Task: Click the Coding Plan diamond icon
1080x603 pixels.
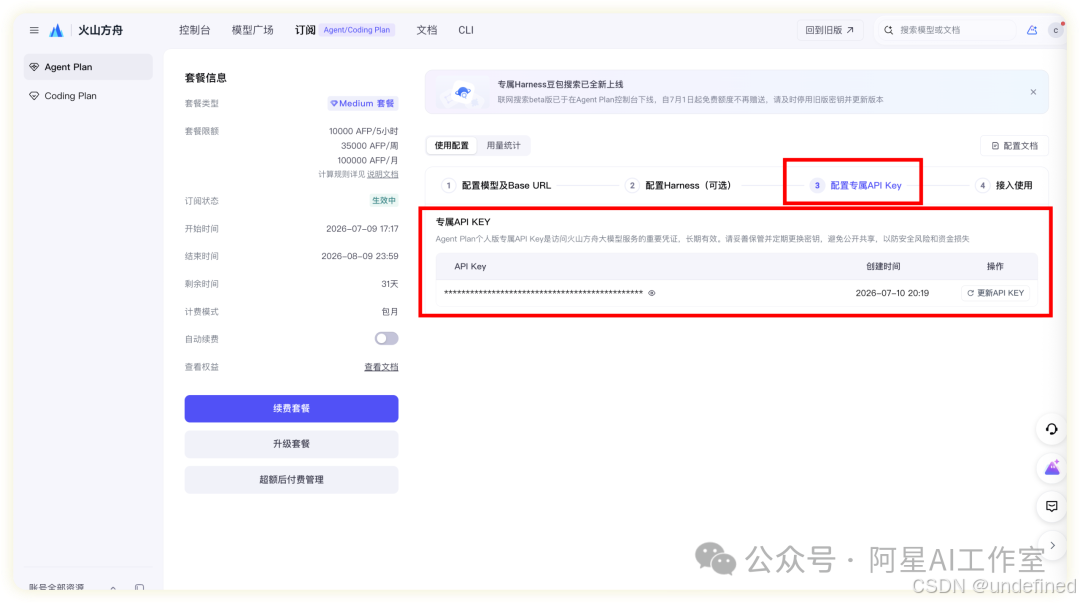Action: [34, 96]
